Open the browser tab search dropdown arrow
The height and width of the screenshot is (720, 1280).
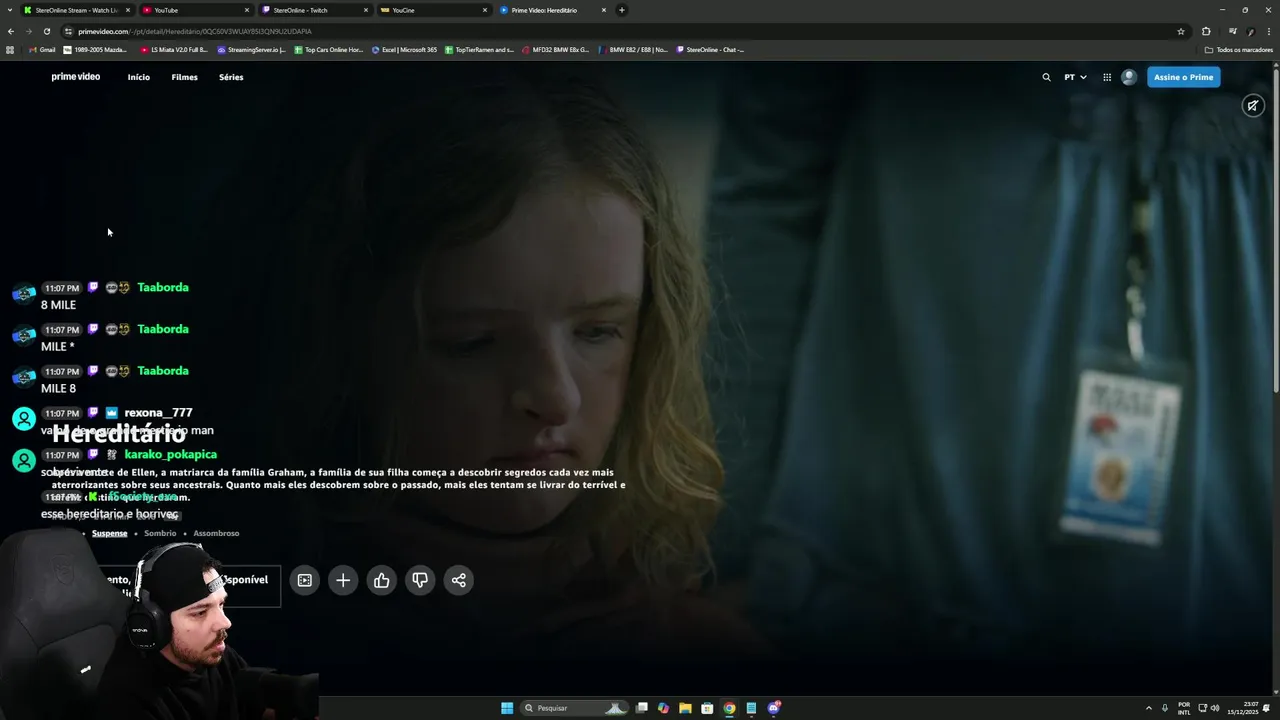(9, 10)
